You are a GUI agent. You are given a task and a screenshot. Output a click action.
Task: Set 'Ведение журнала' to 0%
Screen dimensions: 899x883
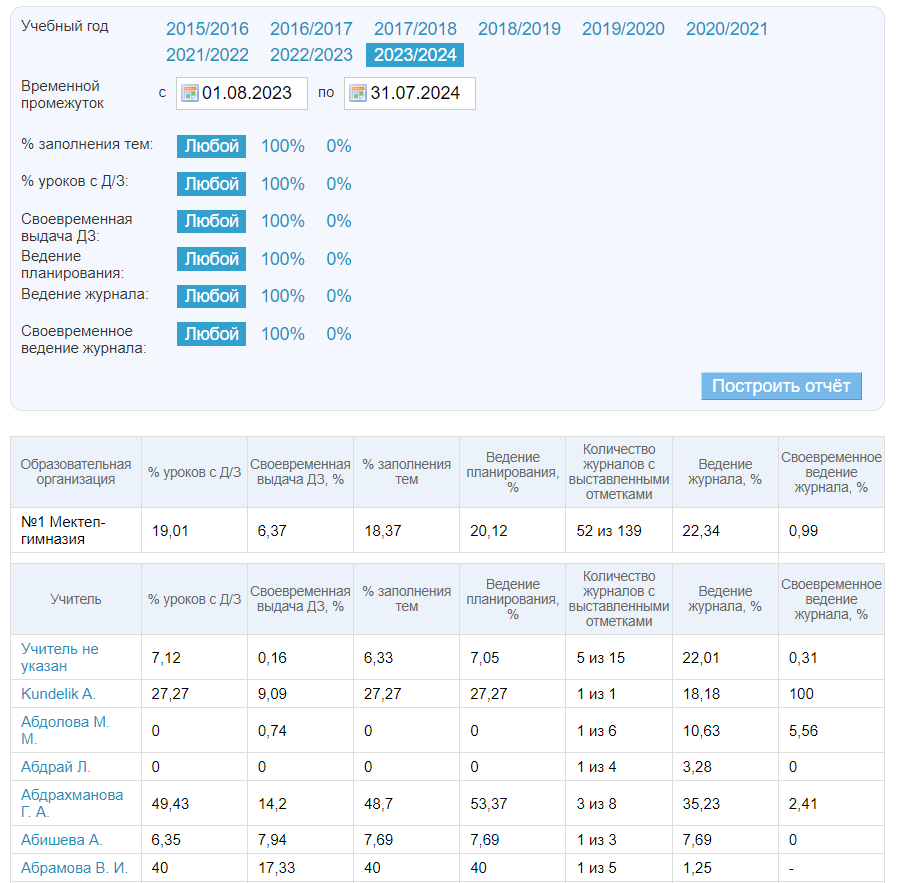tap(338, 296)
